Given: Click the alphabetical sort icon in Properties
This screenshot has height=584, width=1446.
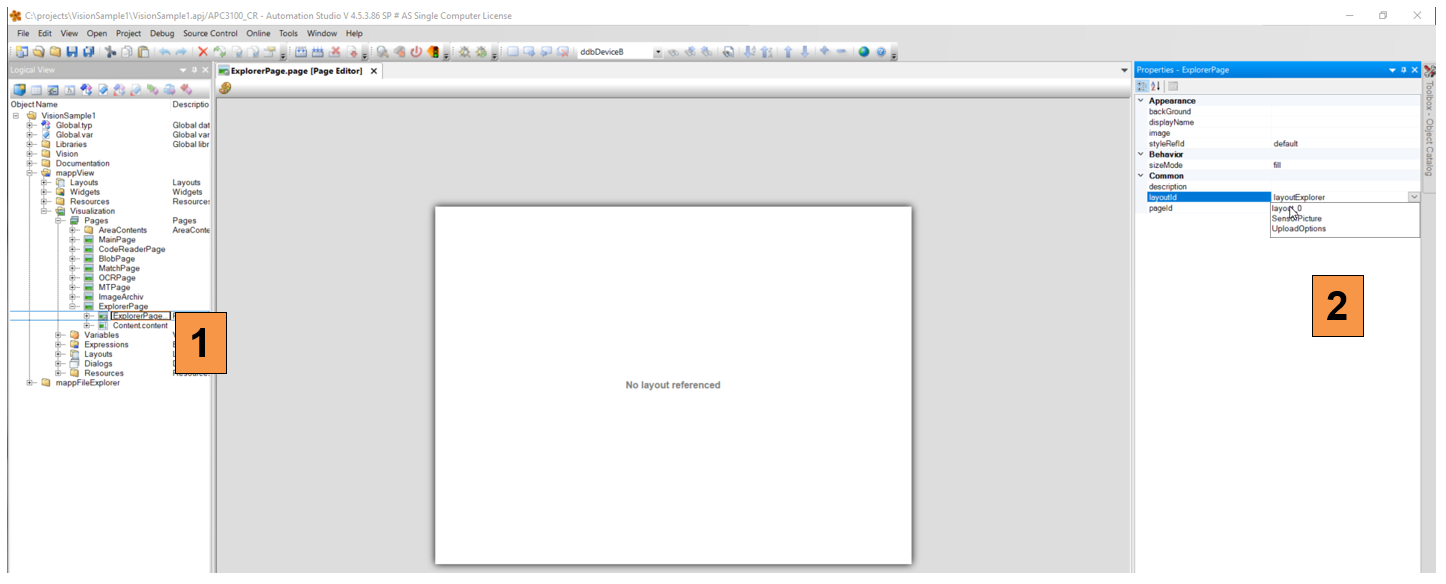Looking at the screenshot, I should coord(1157,86).
